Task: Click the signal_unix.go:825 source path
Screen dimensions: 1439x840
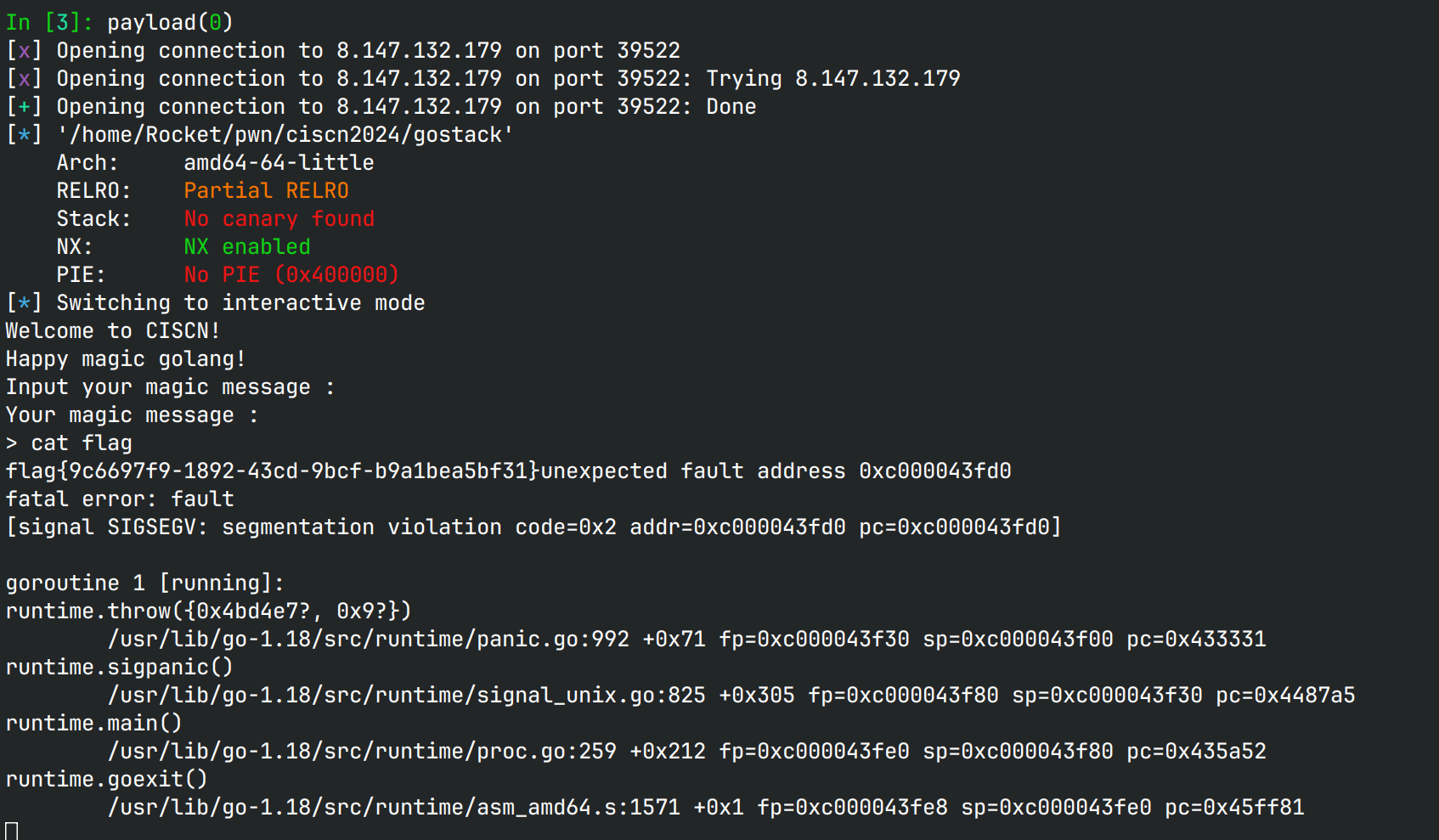Action: click(x=406, y=696)
